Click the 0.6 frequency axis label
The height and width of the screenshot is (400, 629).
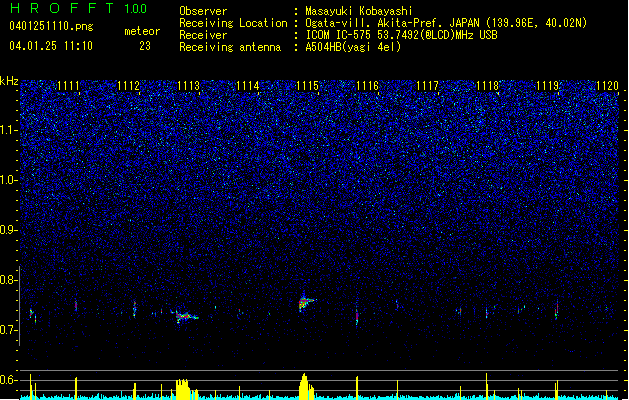click(8, 380)
